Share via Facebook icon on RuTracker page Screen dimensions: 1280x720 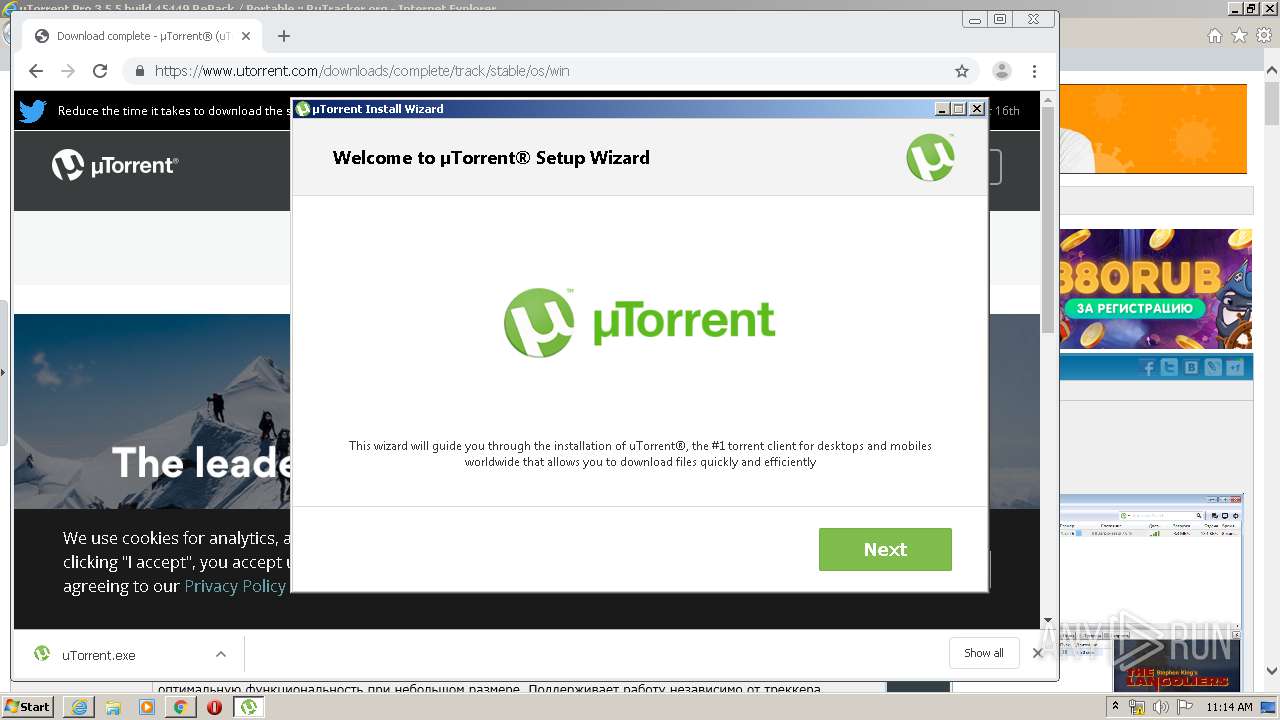click(1149, 368)
